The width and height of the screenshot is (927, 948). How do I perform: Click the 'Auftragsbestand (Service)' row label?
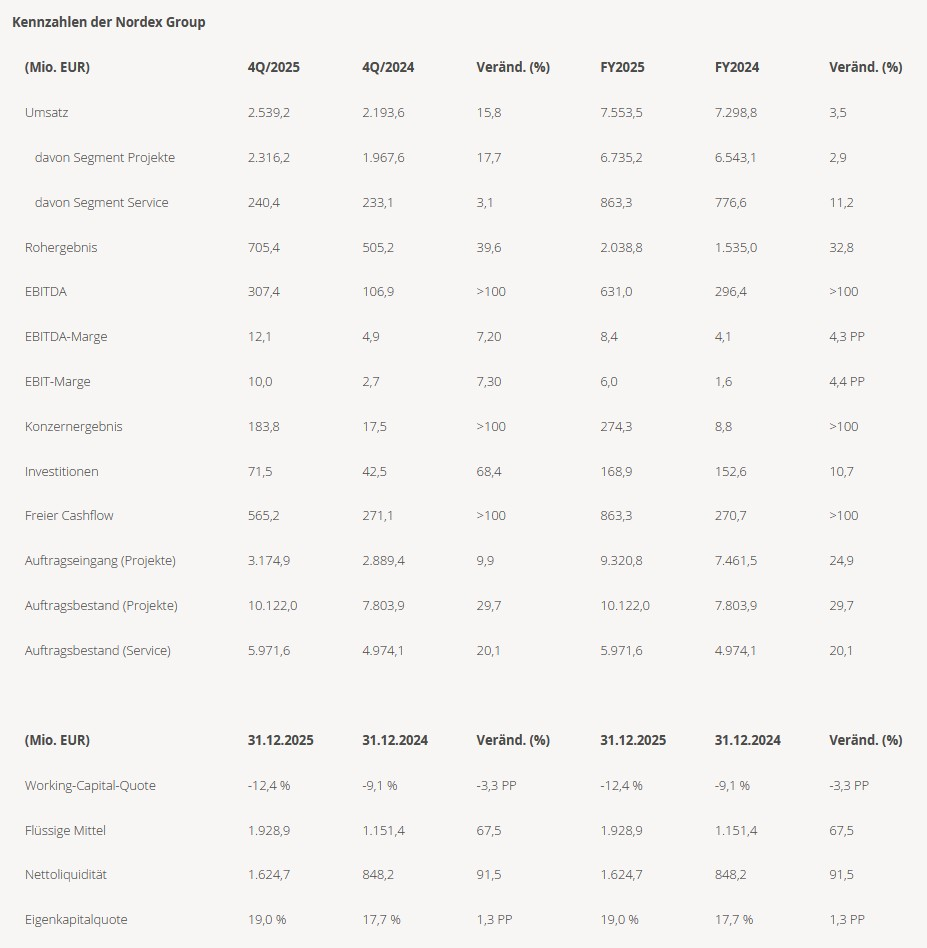pos(98,651)
